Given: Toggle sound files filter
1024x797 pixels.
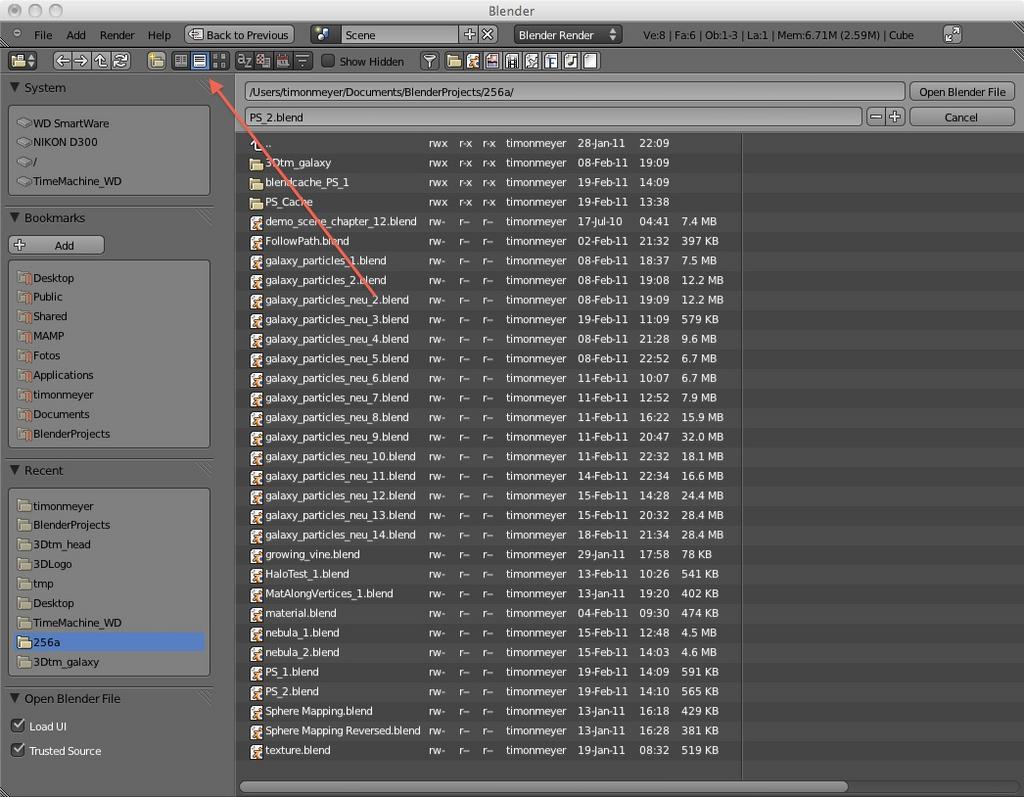Looking at the screenshot, I should point(571,61).
